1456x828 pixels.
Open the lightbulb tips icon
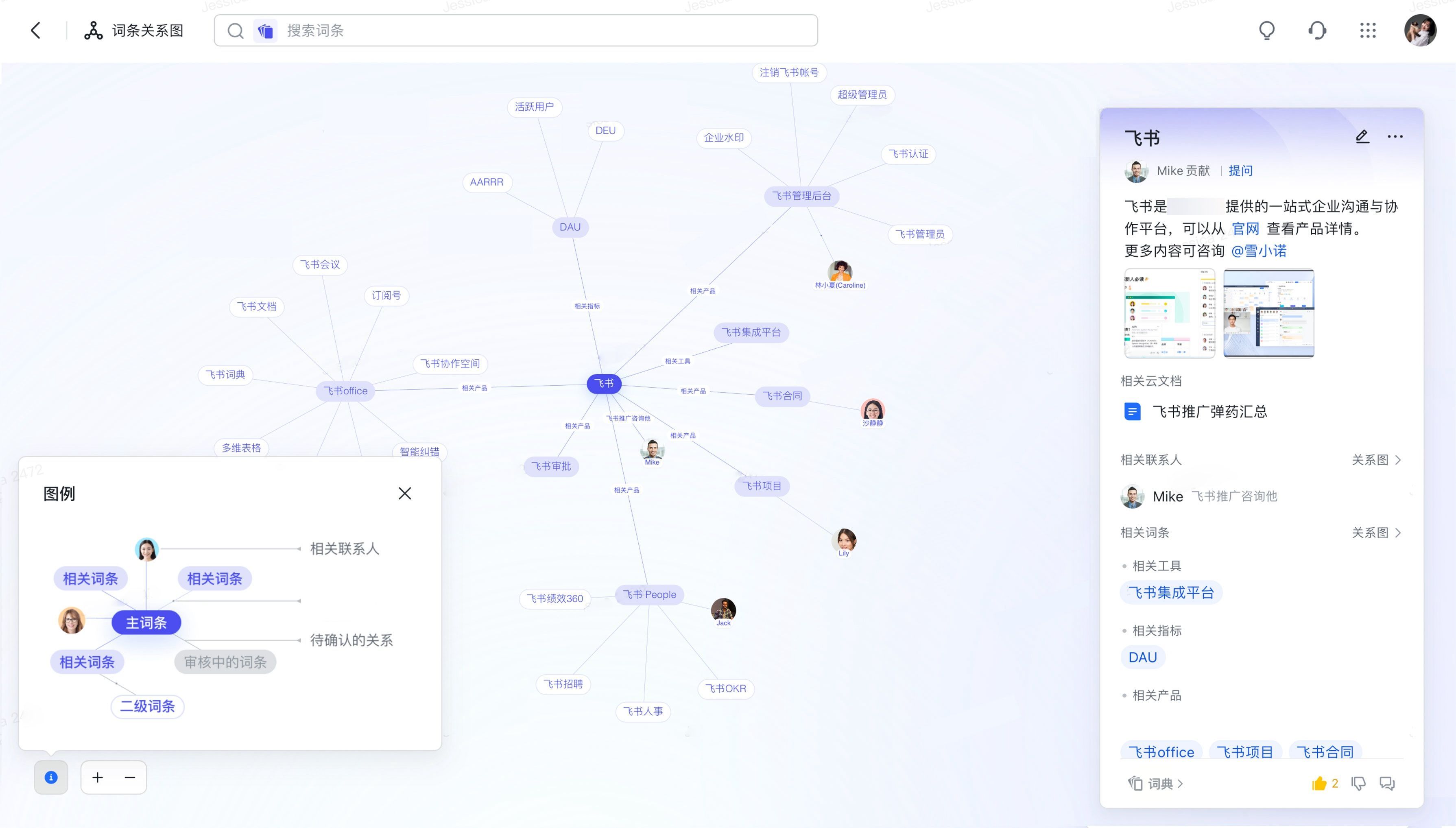(1267, 30)
